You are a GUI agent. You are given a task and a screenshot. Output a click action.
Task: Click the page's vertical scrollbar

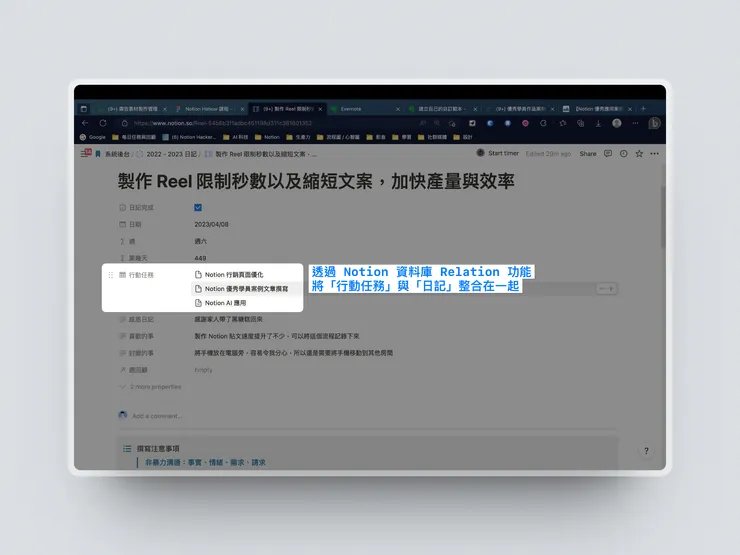663,217
